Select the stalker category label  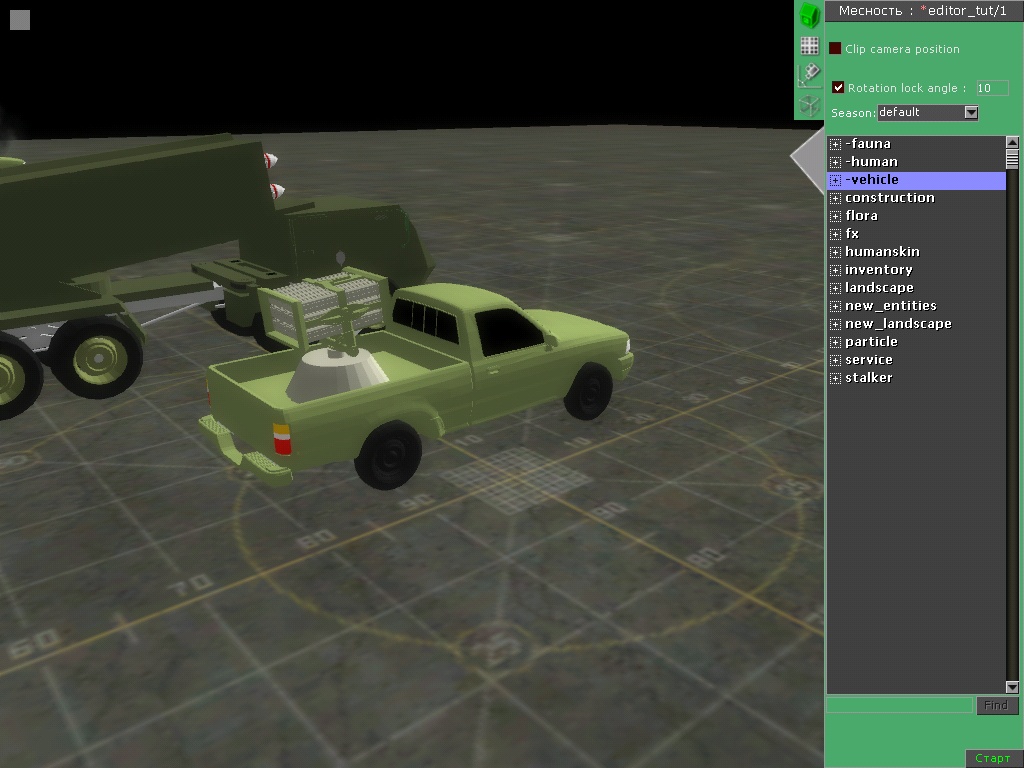[x=869, y=377]
